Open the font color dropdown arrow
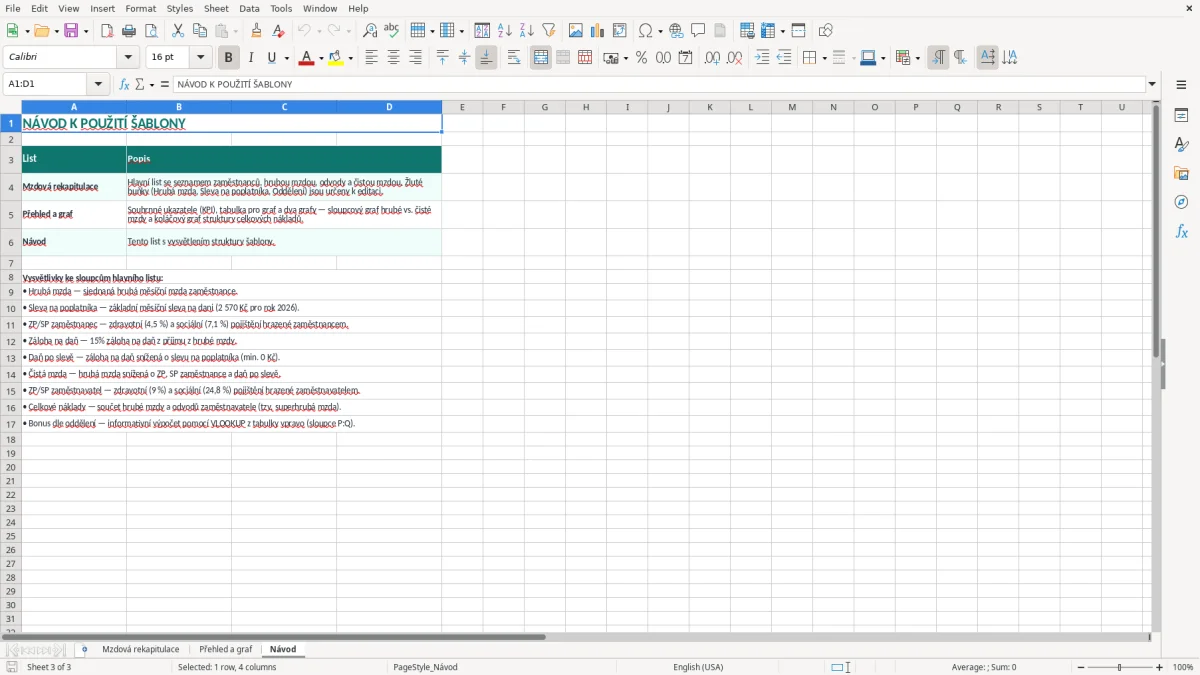 320,58
